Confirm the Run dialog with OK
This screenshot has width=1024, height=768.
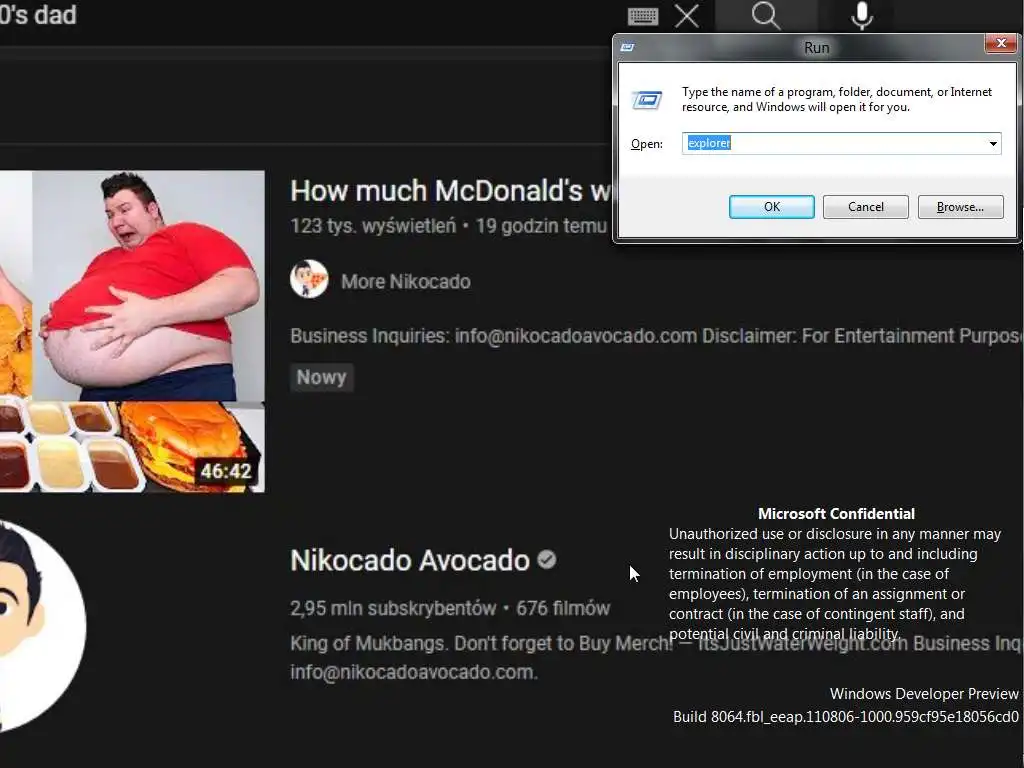[x=771, y=207]
